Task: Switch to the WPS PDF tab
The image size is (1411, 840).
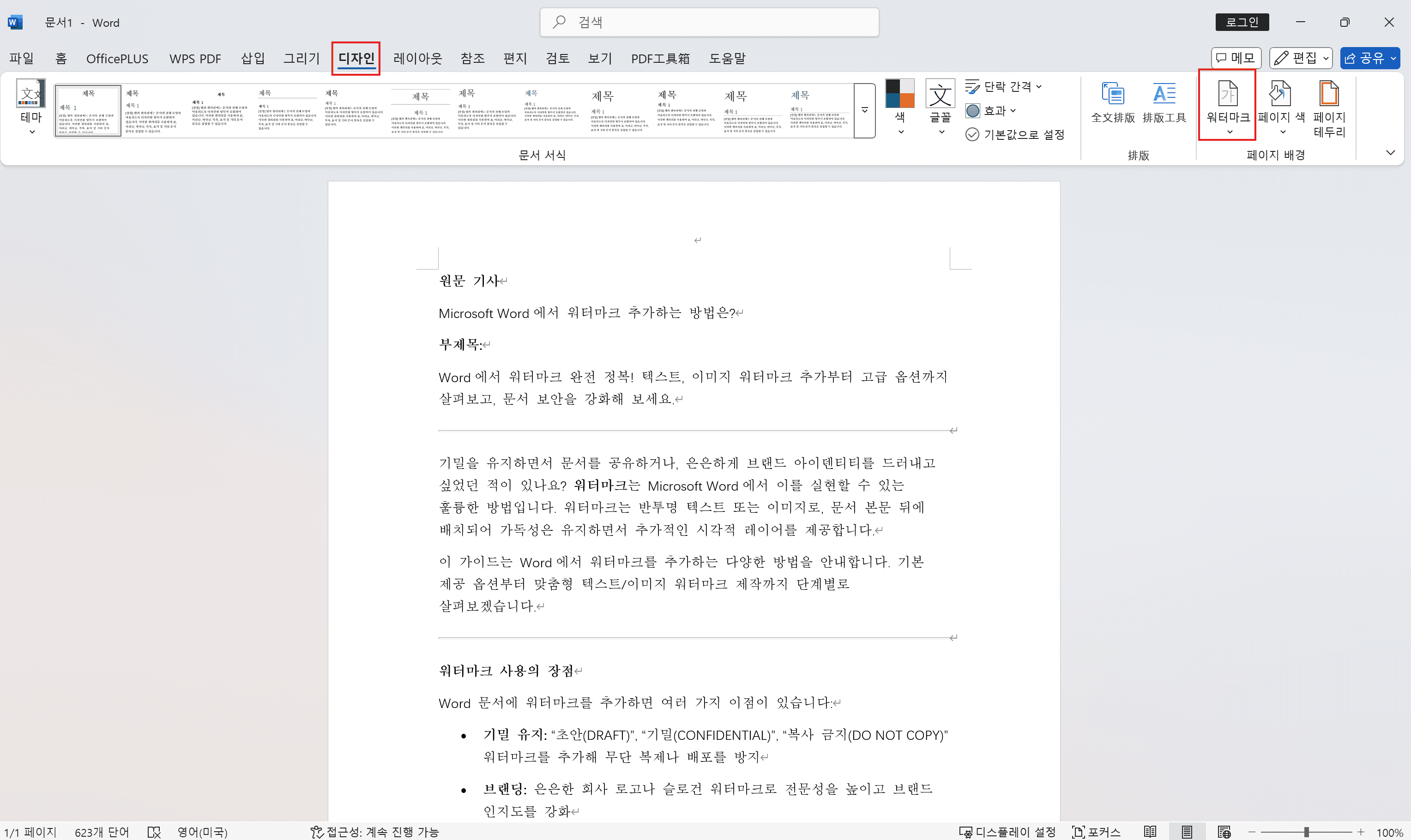Action: (x=195, y=58)
